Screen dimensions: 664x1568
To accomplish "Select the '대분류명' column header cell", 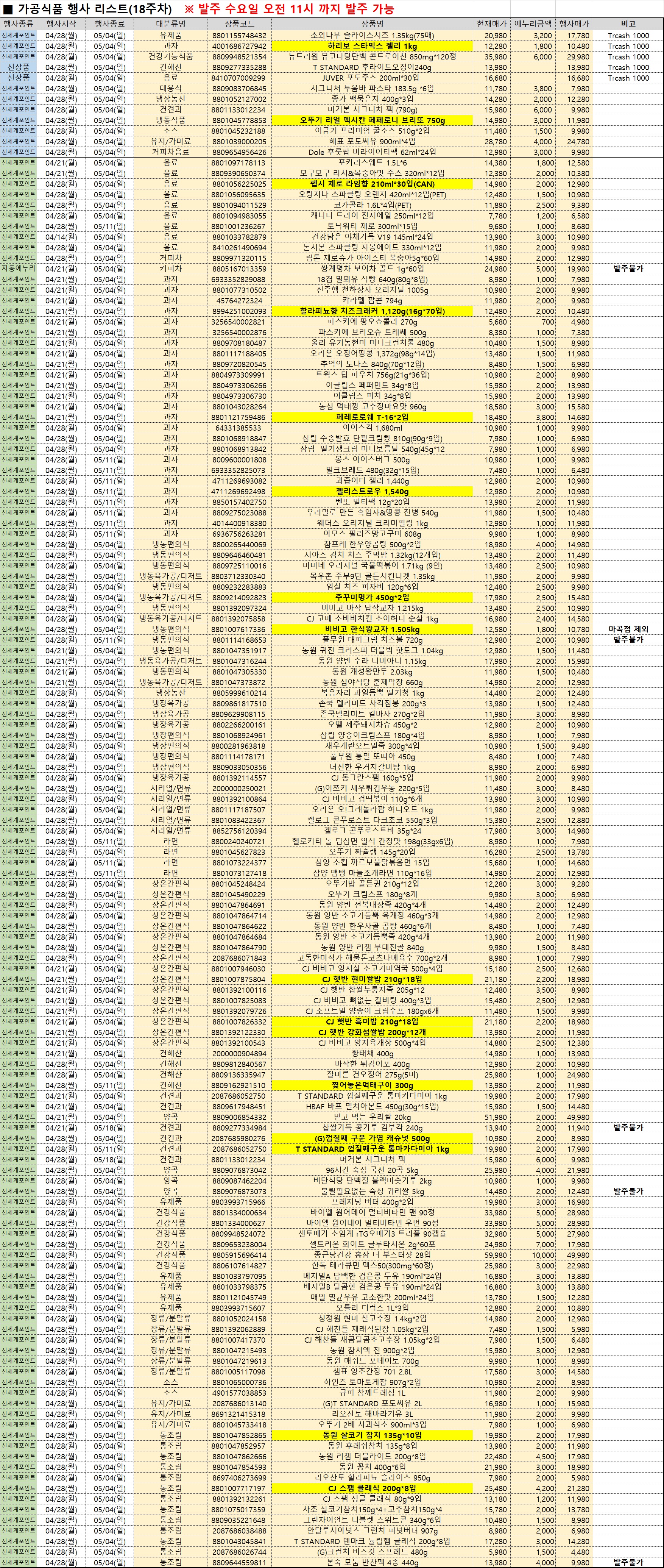I will tap(170, 24).
